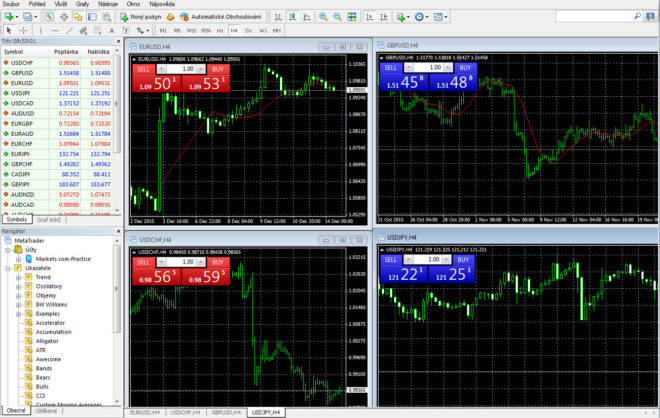The height and width of the screenshot is (418, 660).
Task: Click Nový pokyn button
Action: pyautogui.click(x=141, y=17)
